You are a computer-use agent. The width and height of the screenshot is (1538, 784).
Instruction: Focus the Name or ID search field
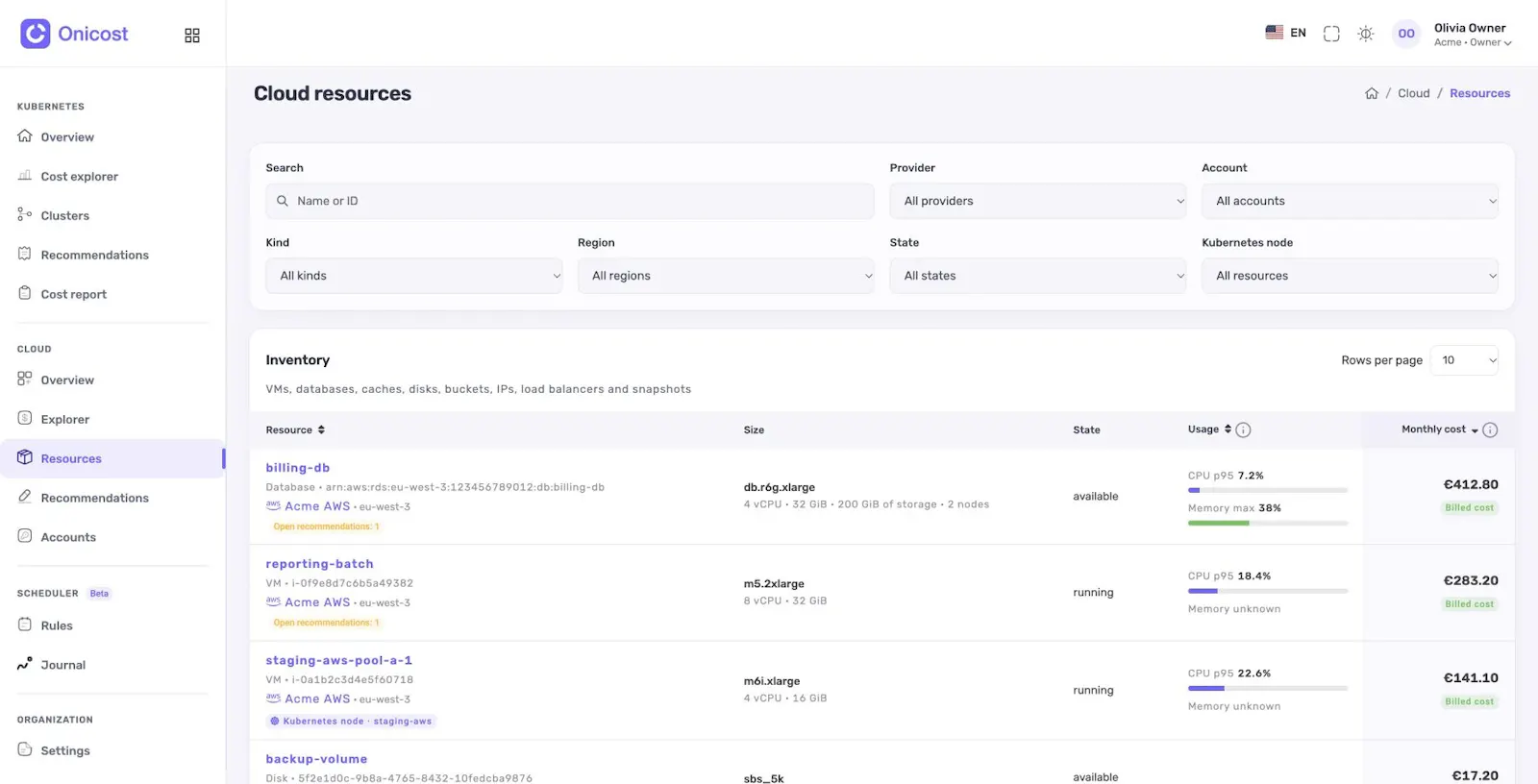point(570,202)
